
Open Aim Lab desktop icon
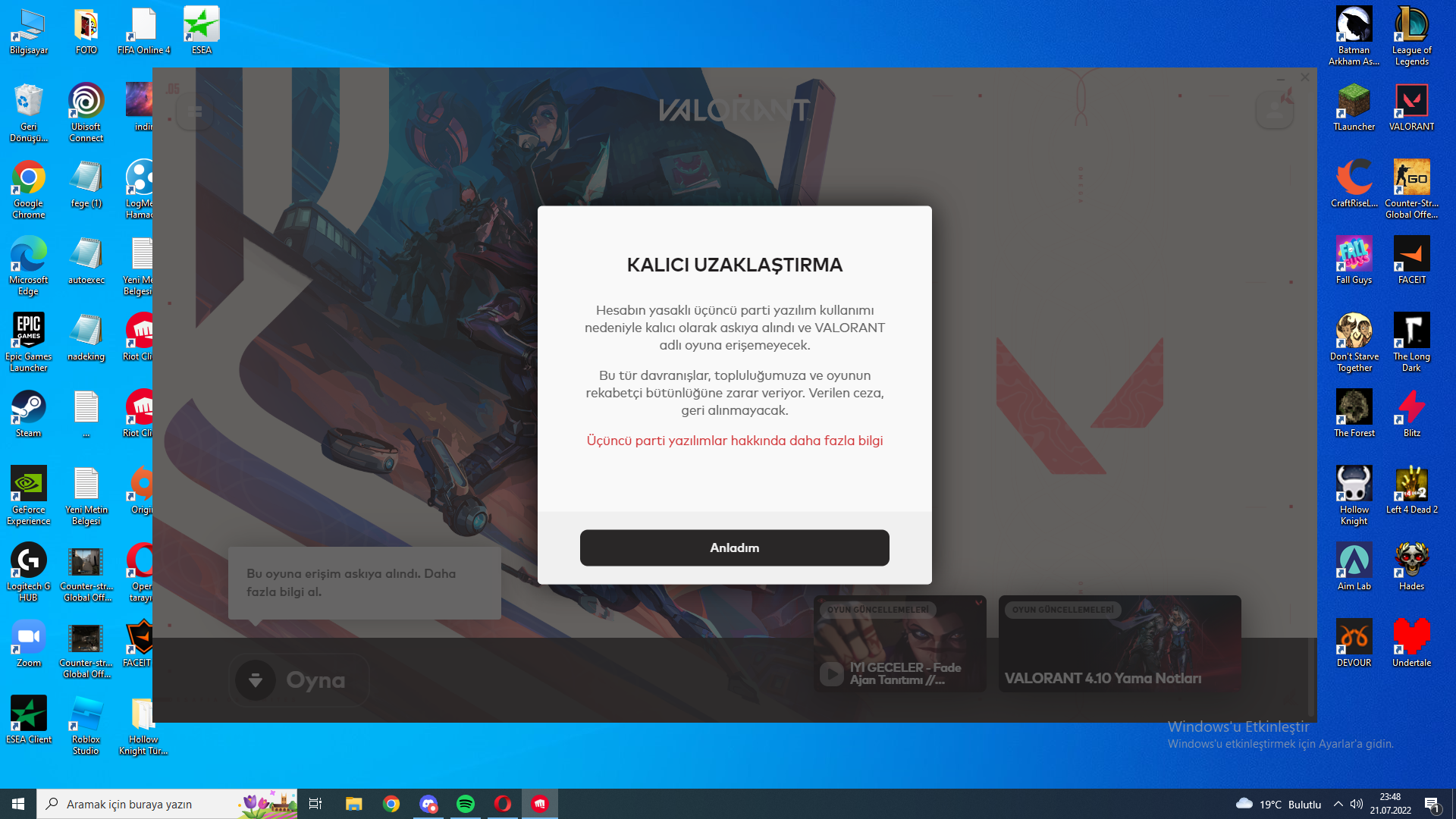tap(1354, 561)
